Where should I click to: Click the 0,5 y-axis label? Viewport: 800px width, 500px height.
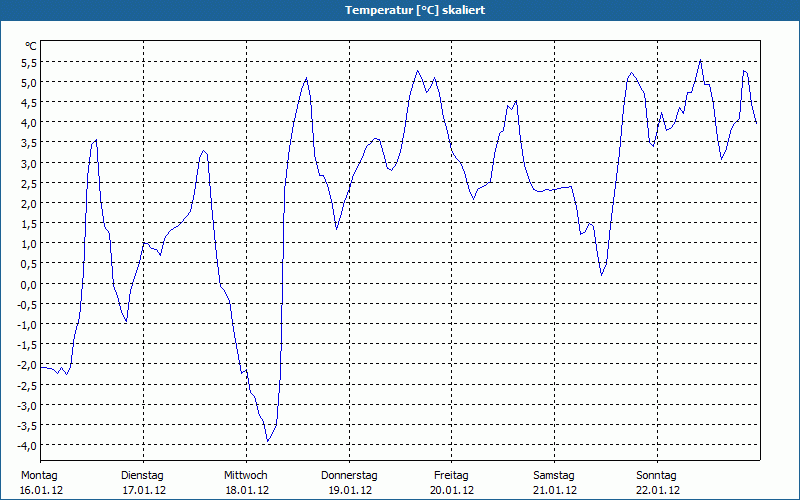coord(29,264)
